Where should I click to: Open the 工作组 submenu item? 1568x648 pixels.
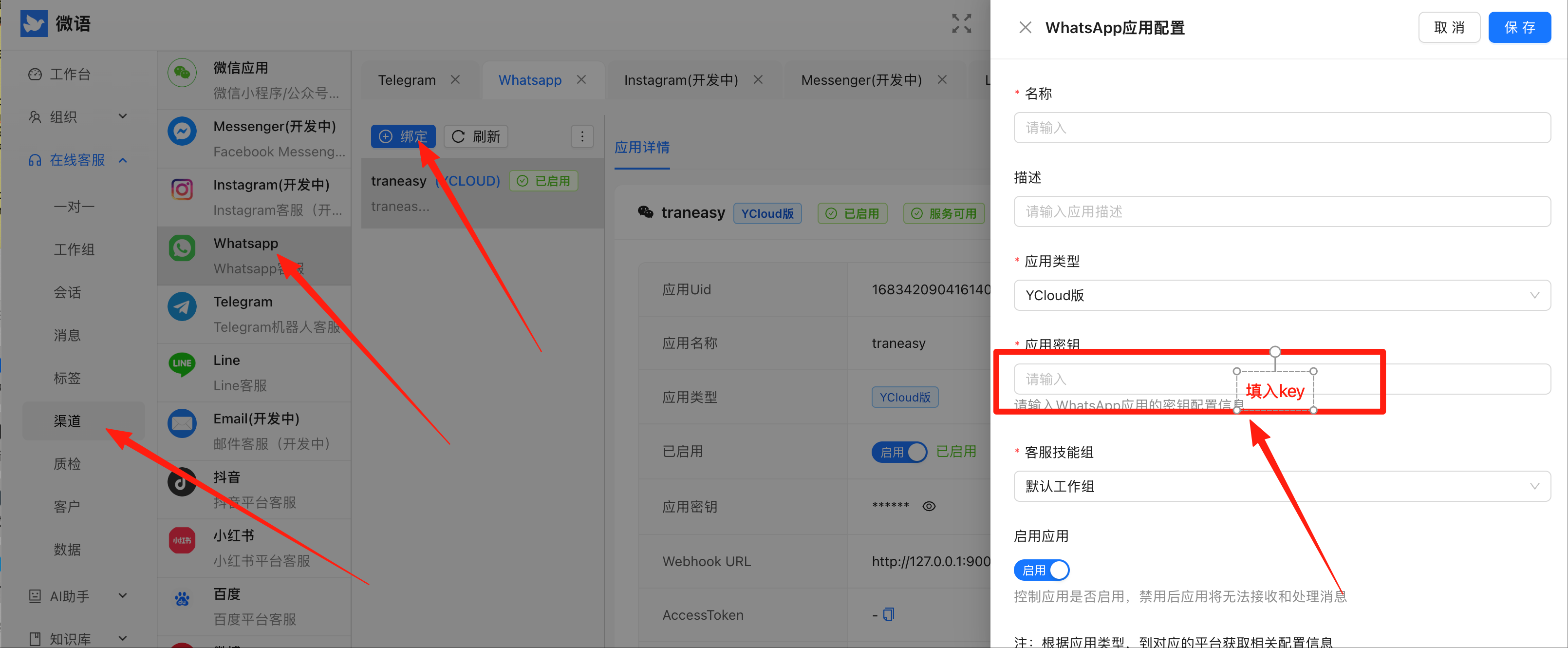74,249
